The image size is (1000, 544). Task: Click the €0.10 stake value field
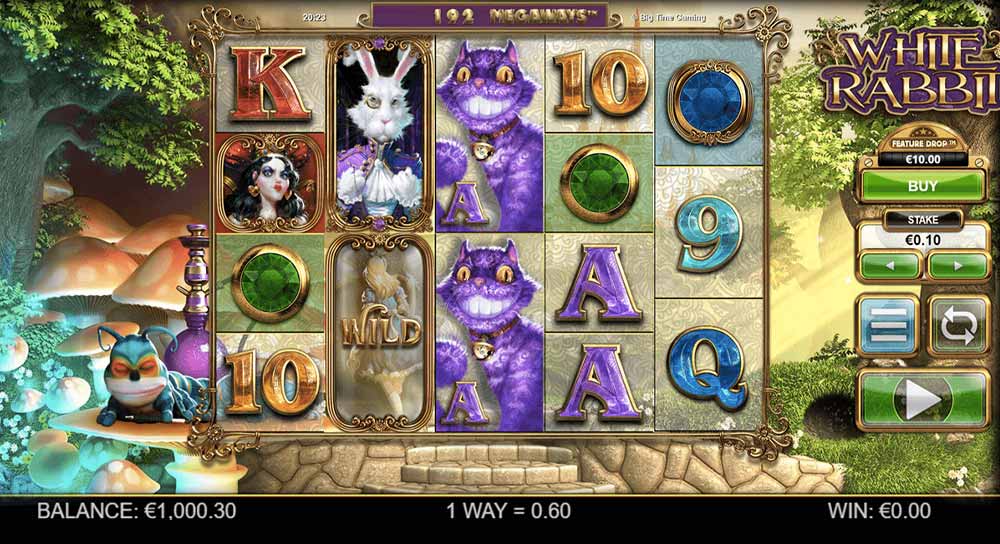click(x=923, y=240)
